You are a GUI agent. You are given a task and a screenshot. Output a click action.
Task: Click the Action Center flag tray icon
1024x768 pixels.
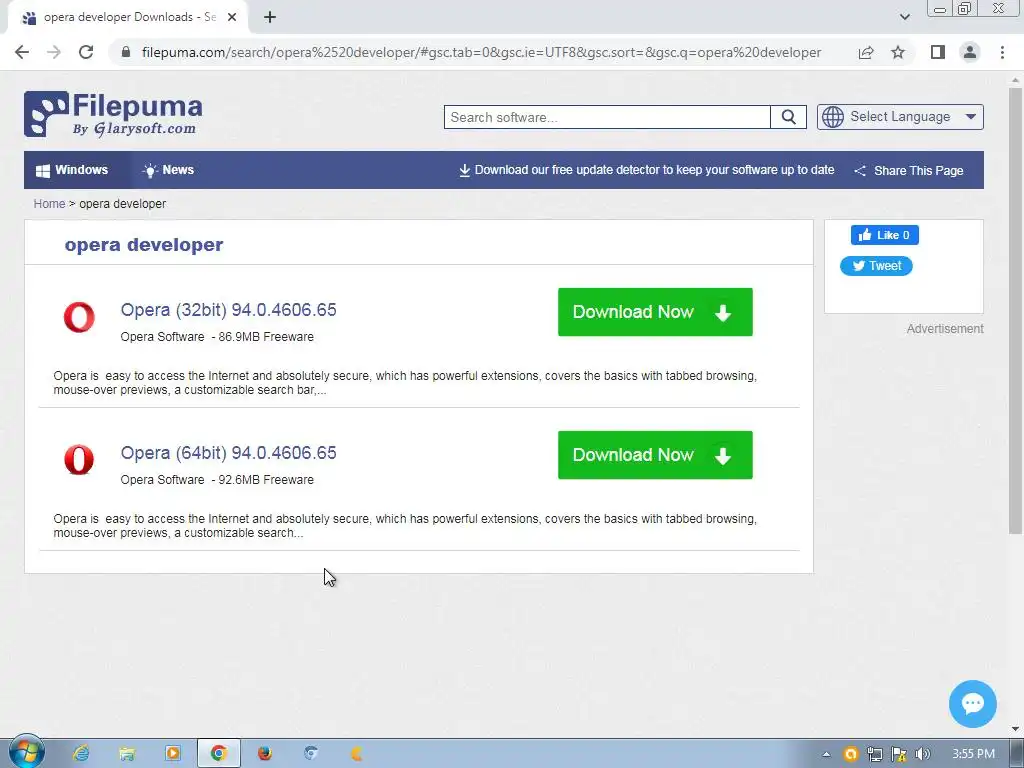(899, 754)
